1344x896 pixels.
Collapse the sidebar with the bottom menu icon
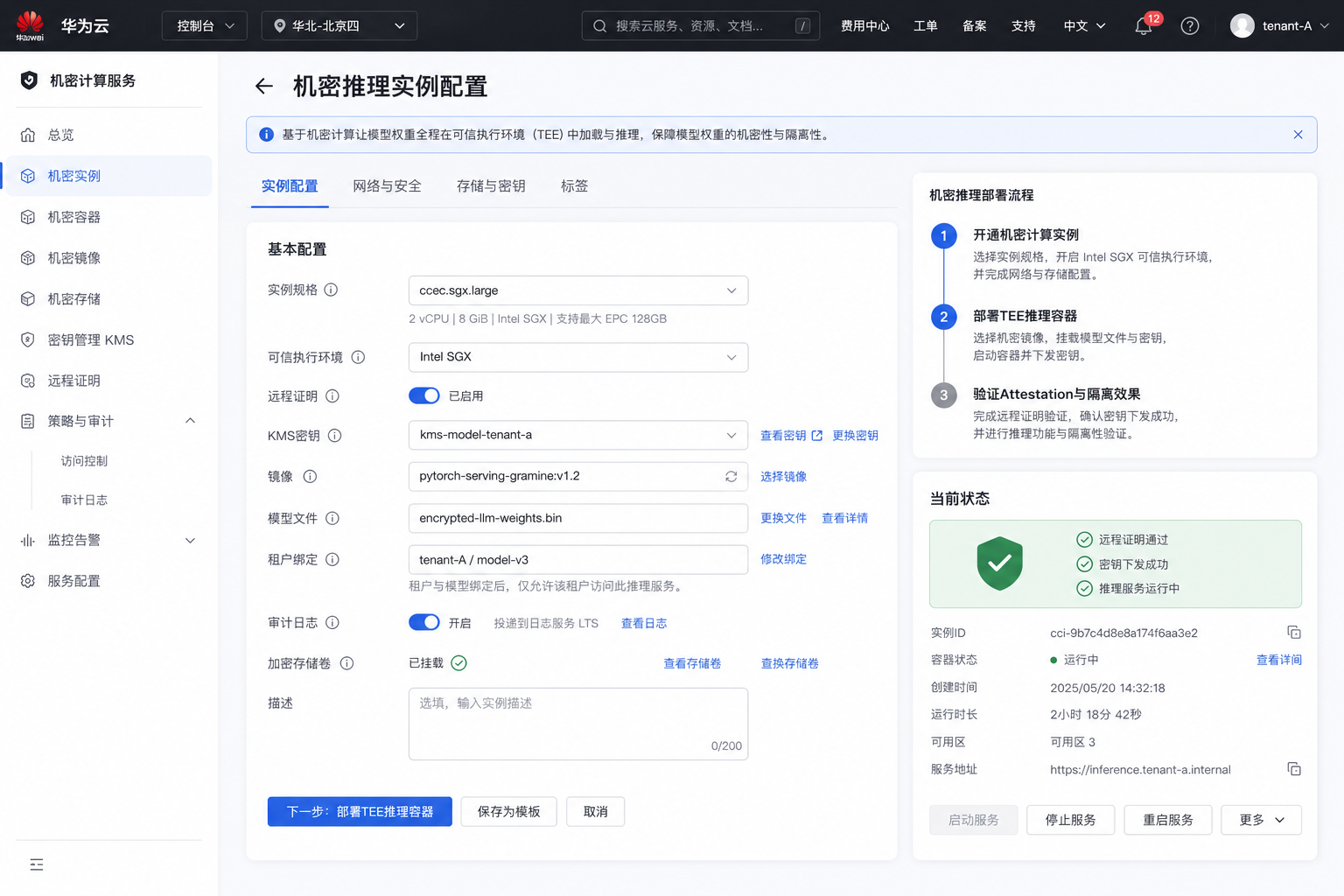(x=37, y=864)
